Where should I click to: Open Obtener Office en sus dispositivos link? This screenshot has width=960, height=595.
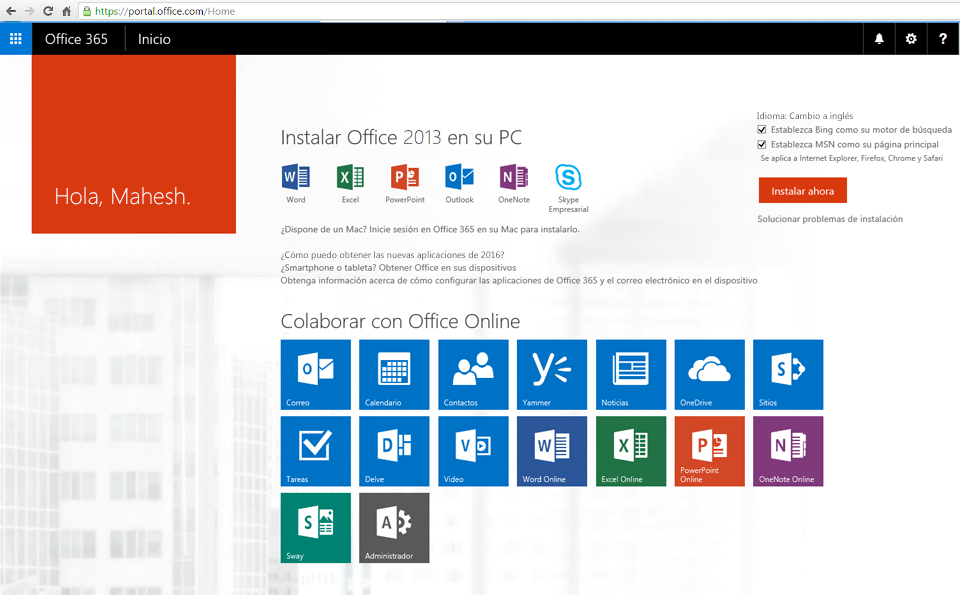[448, 268]
